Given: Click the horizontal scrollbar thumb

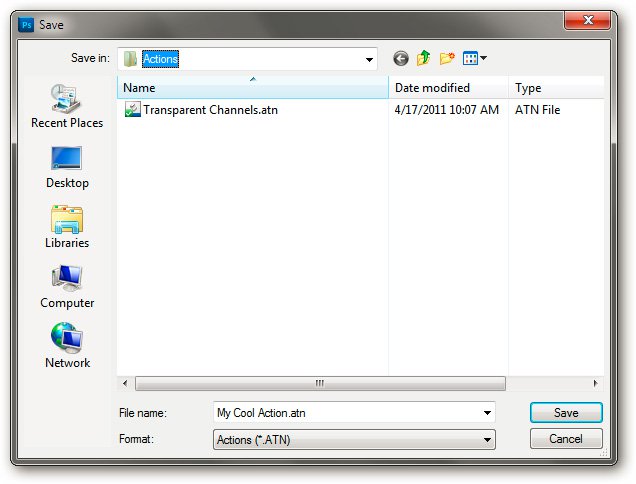Looking at the screenshot, I should click(x=319, y=383).
